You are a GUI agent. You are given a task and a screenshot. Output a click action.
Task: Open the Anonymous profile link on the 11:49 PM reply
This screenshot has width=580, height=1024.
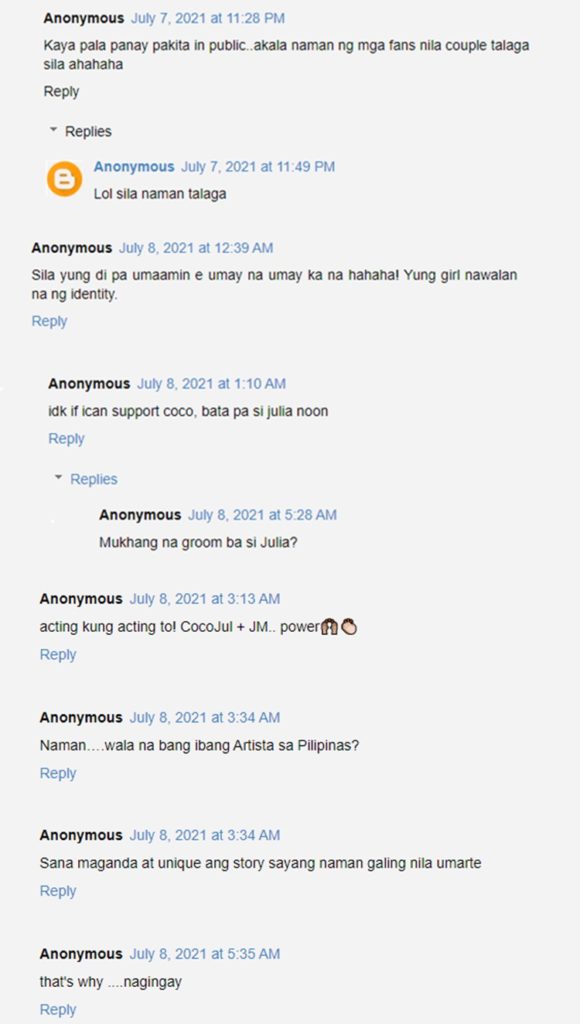(134, 167)
